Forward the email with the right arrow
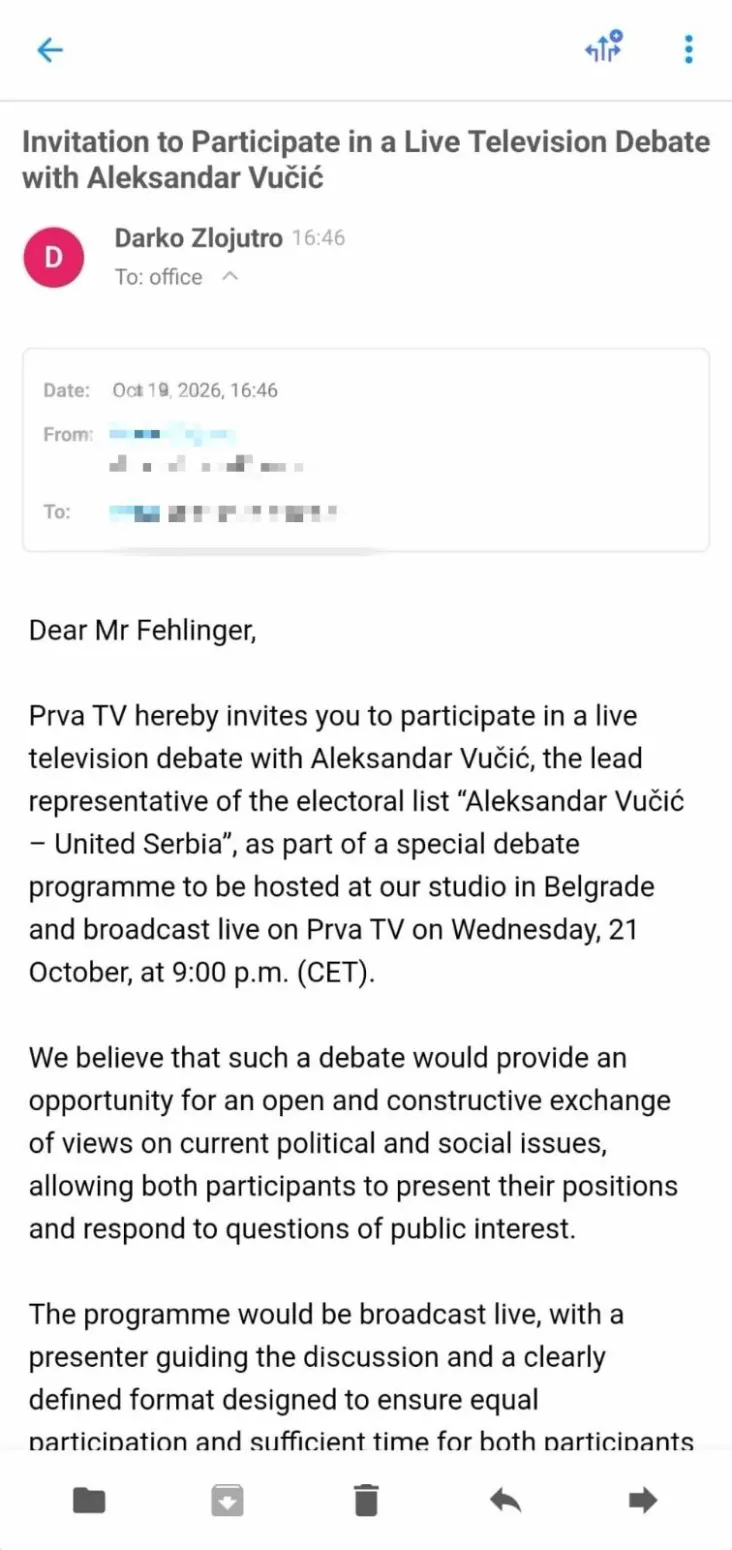This screenshot has width=732, height=1550. pyautogui.click(x=642, y=1499)
